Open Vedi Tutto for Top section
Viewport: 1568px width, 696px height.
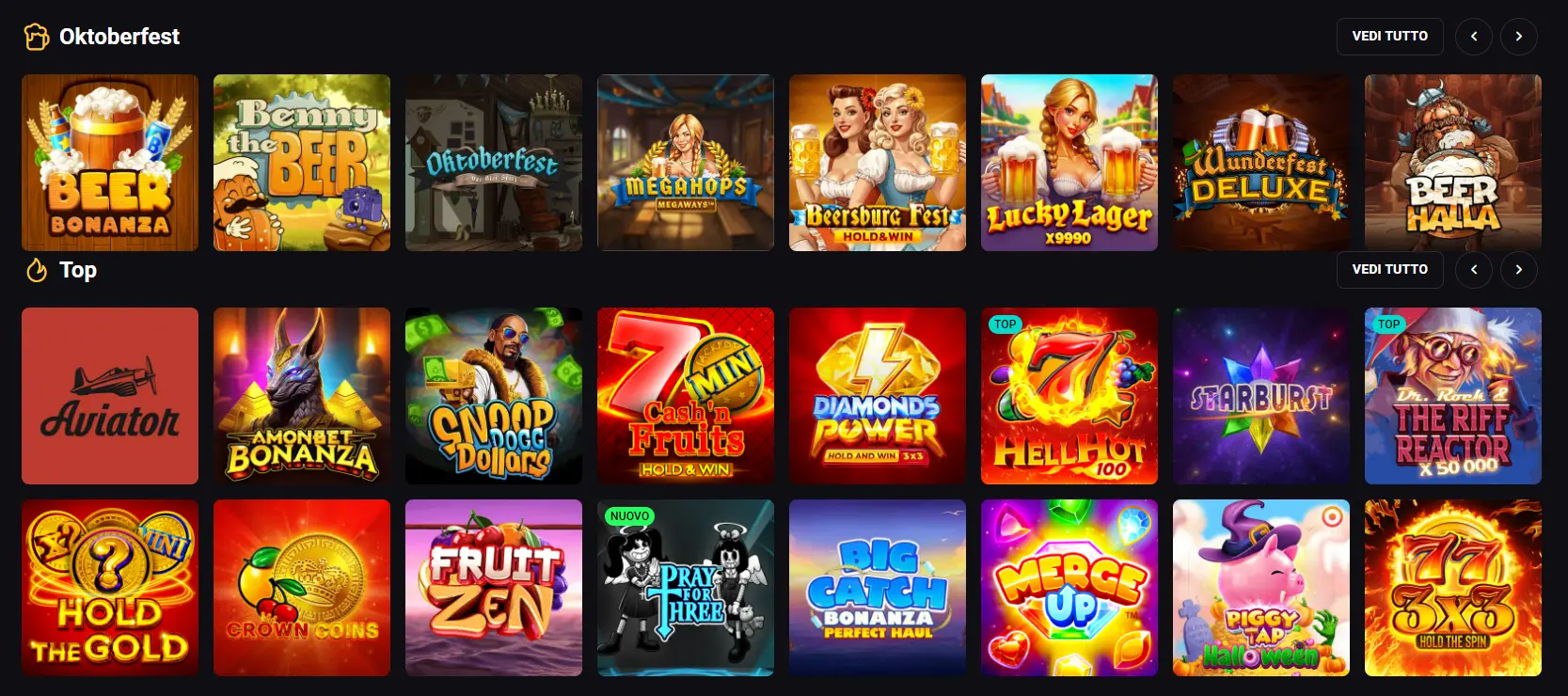tap(1389, 269)
